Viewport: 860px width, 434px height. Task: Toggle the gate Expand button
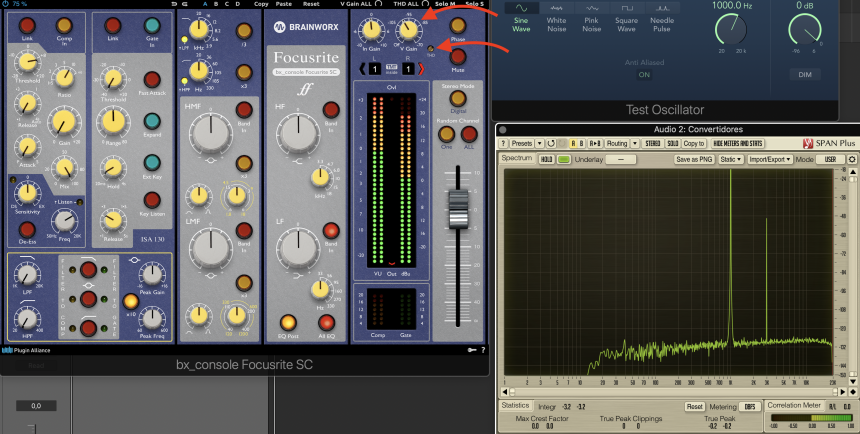coord(152,121)
